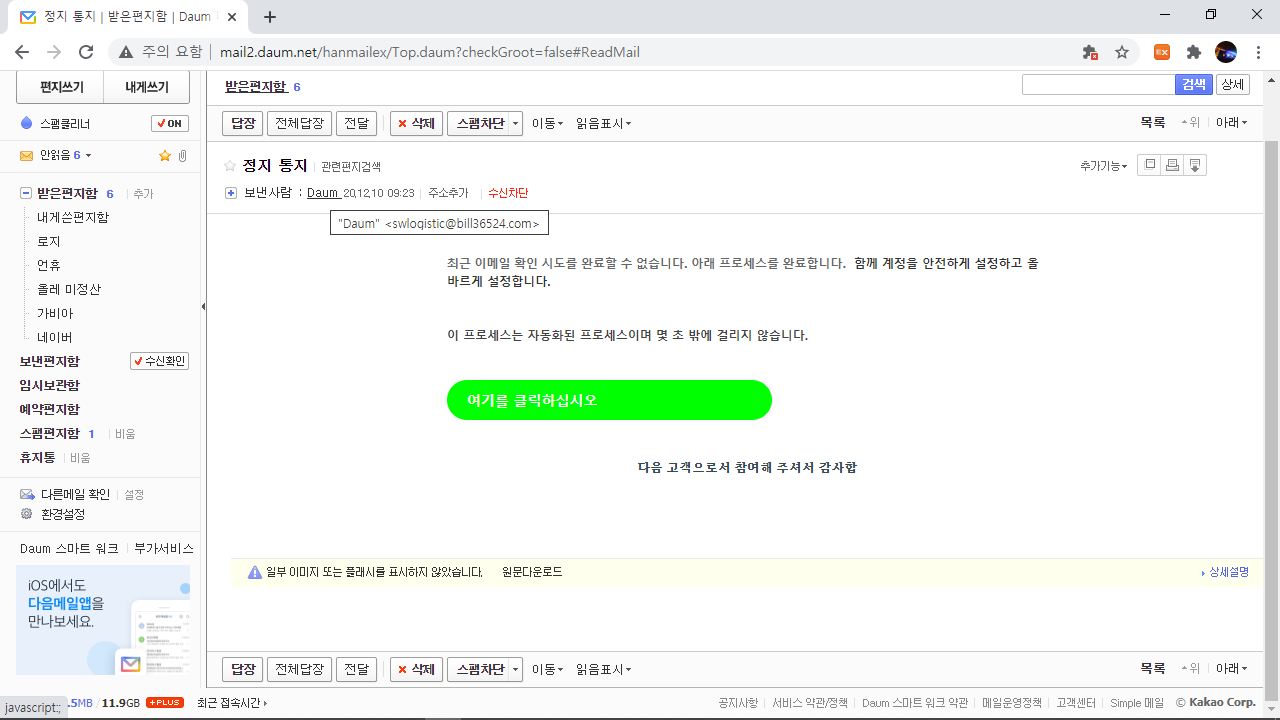Click top toolbar 답장 button
1280x720 pixels.
pos(243,123)
